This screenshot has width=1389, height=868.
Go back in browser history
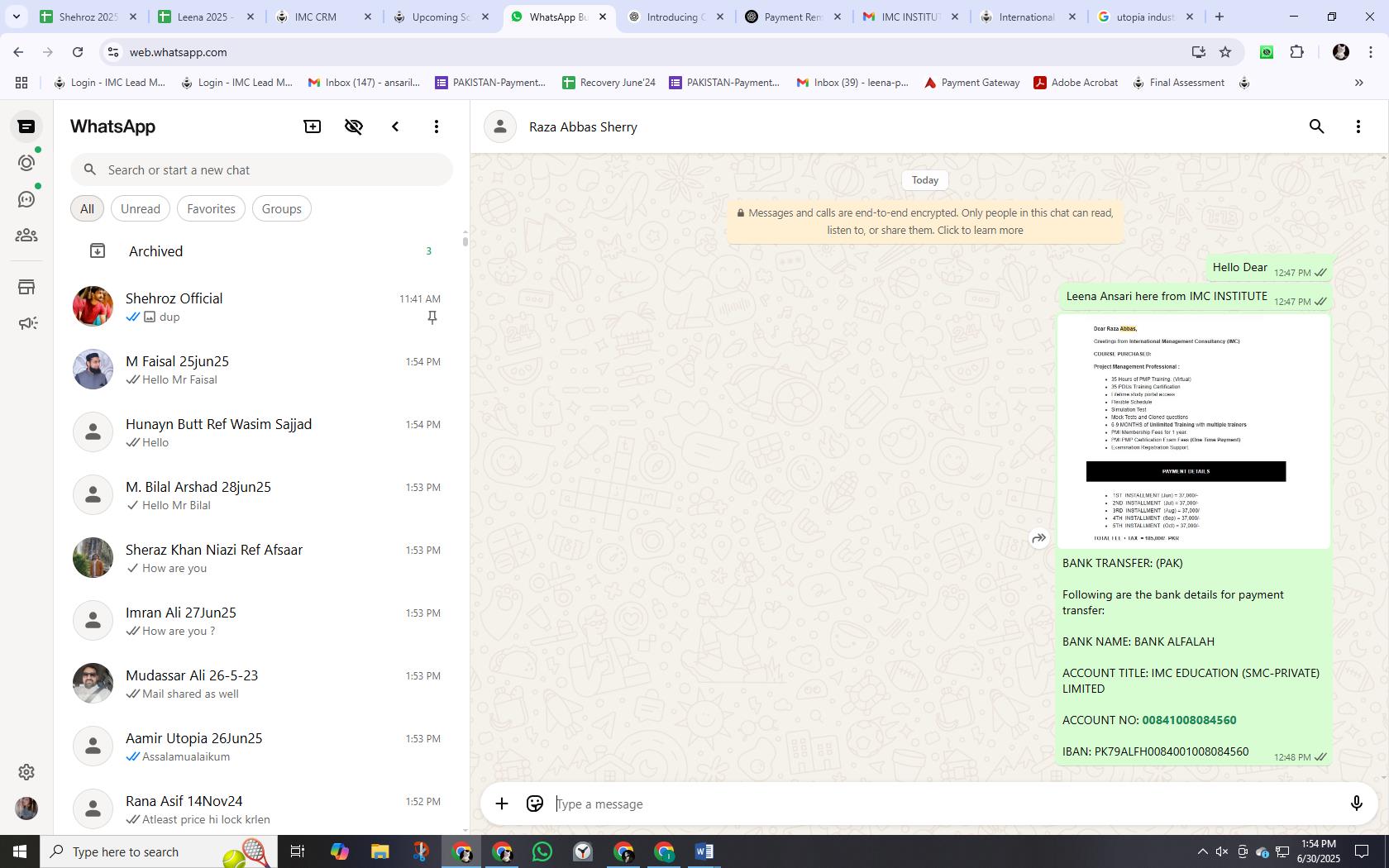[x=18, y=52]
